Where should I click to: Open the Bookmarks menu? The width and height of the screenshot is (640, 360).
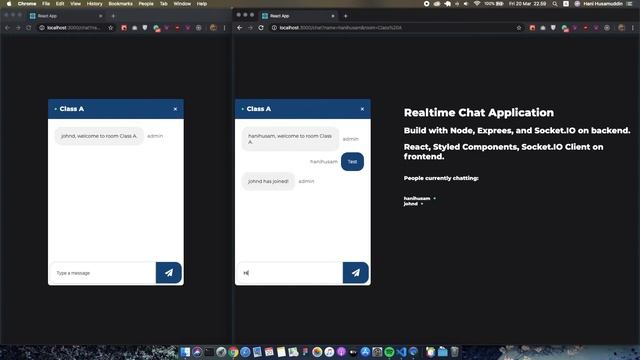click(120, 4)
